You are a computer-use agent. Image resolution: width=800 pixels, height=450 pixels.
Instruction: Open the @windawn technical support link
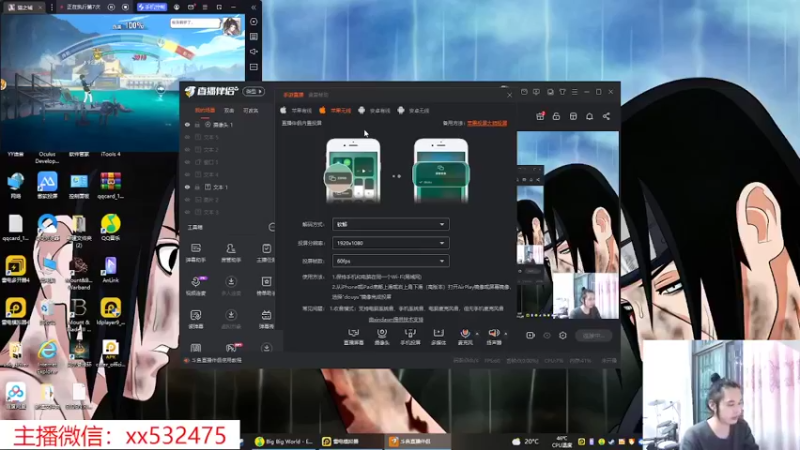pos(396,319)
